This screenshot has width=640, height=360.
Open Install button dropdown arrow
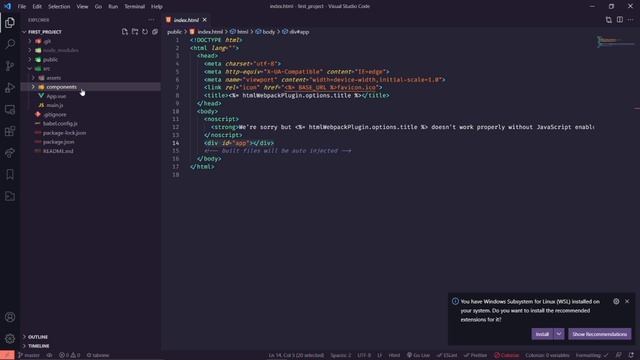pyautogui.click(x=559, y=334)
